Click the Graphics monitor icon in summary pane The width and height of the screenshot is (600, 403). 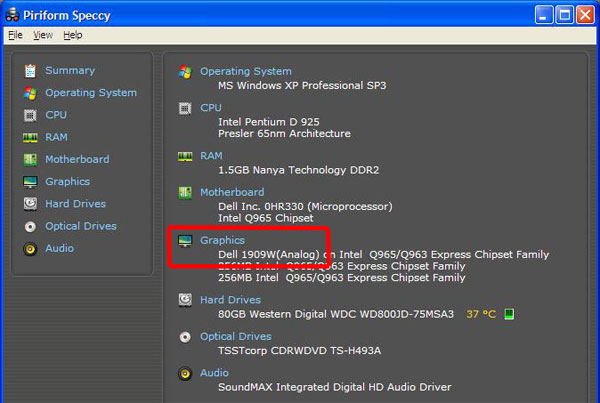[185, 241]
